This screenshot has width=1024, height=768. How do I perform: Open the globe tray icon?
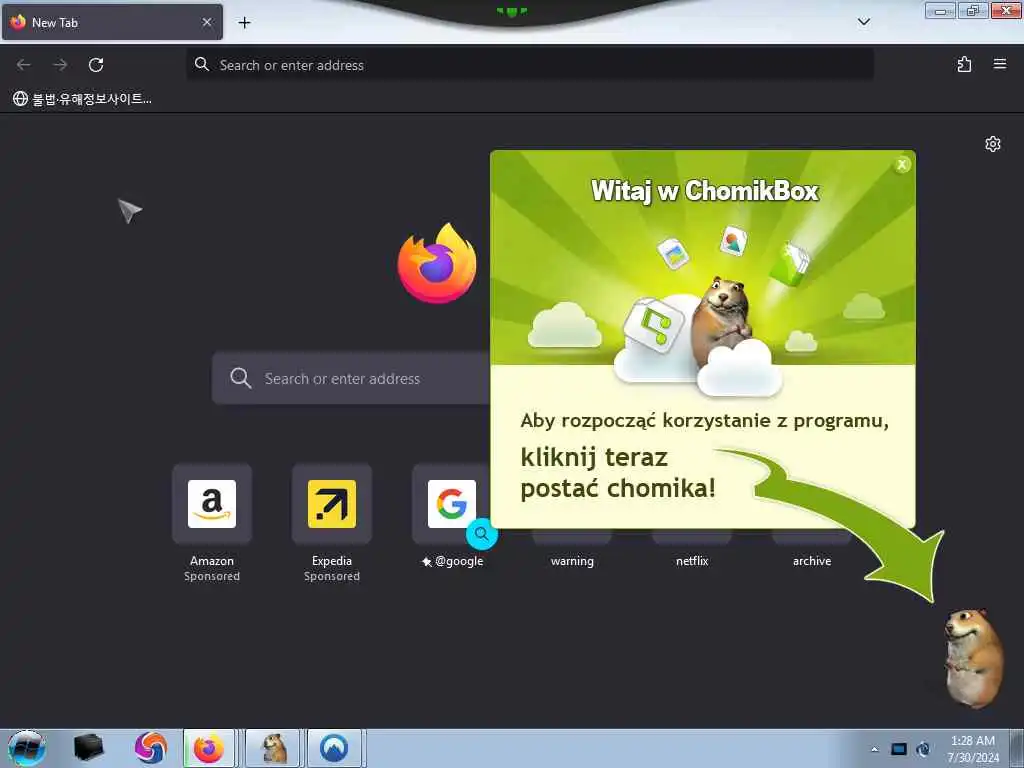[x=923, y=749]
